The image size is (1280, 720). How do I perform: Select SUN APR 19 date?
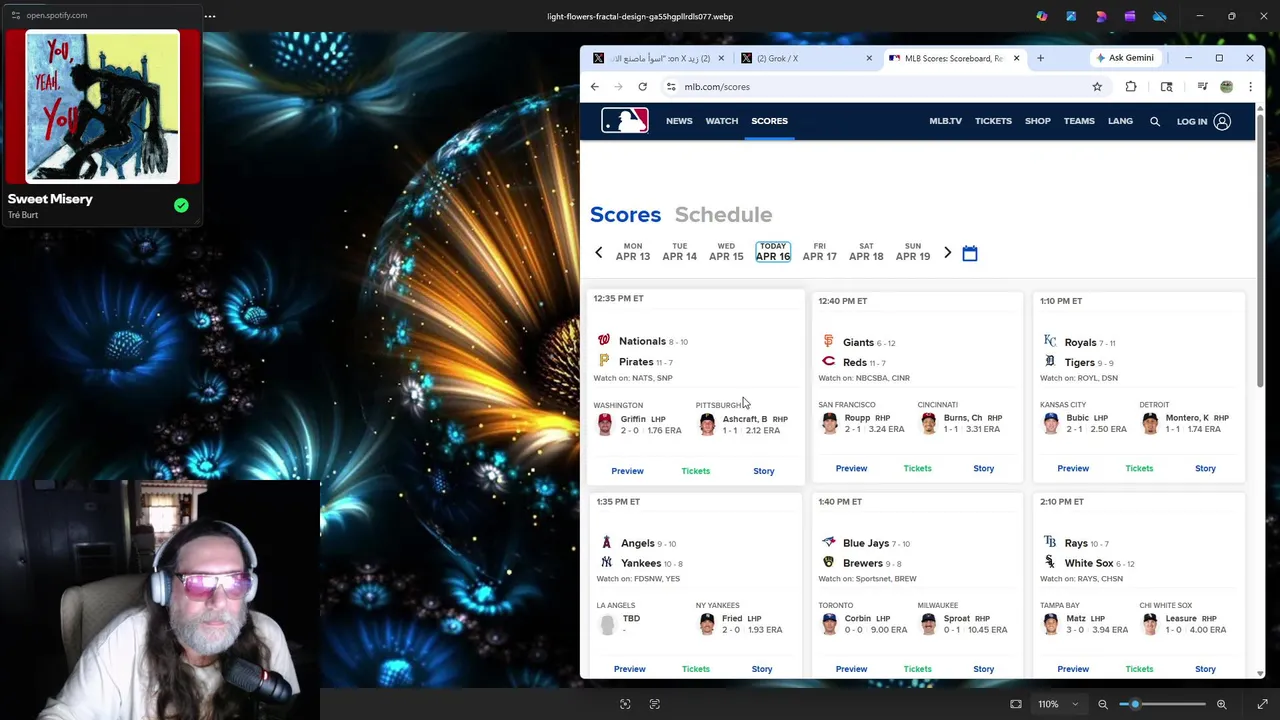pyautogui.click(x=913, y=251)
